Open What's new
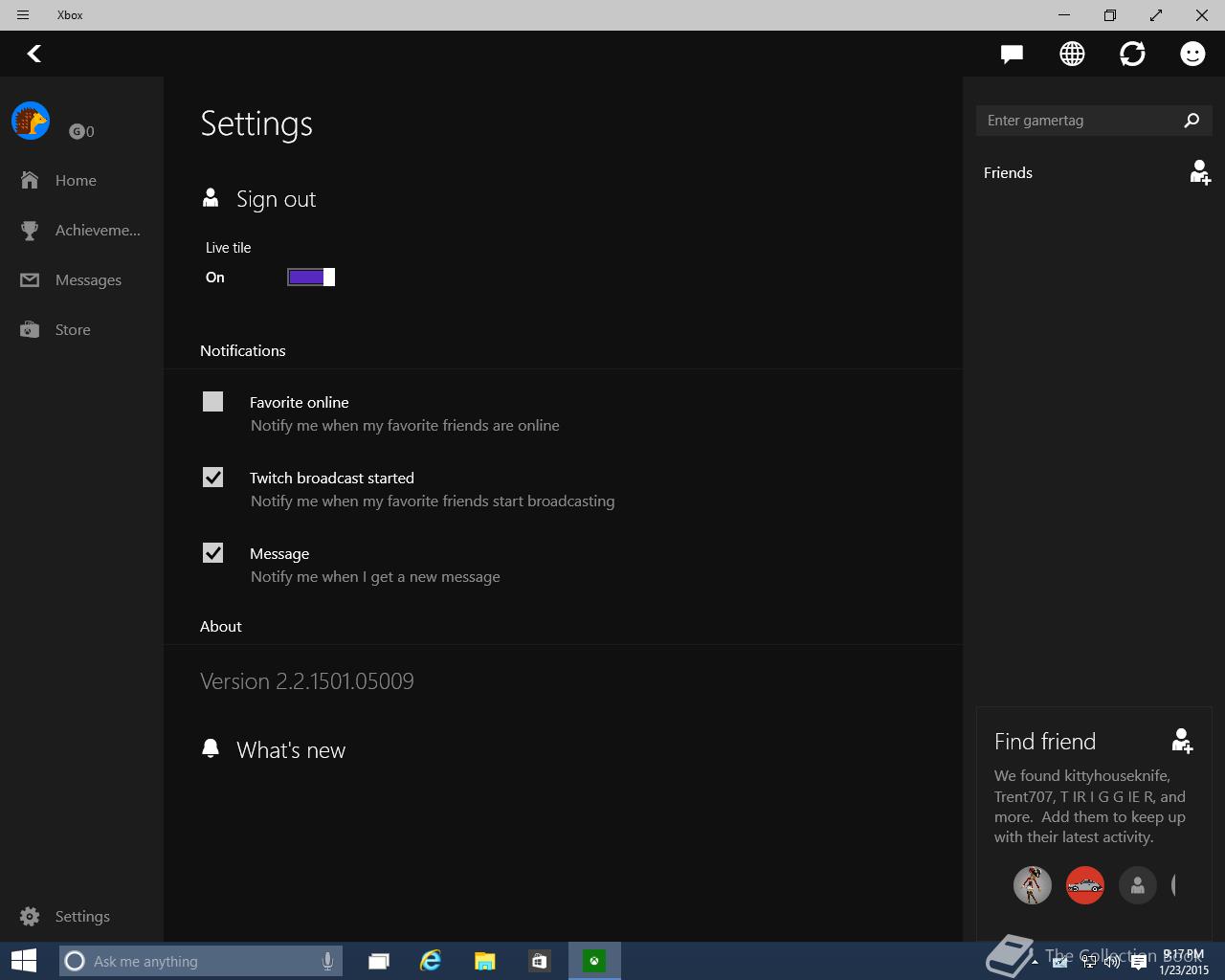Viewport: 1225px width, 980px height. [273, 750]
